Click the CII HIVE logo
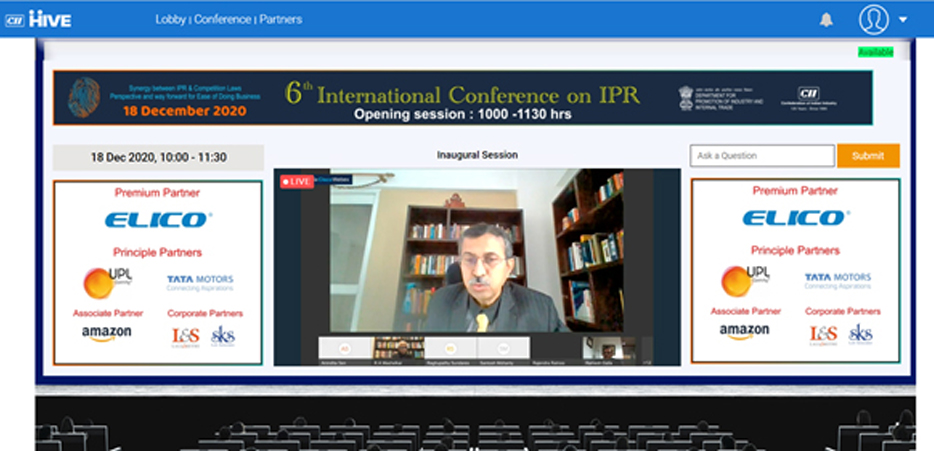 [x=39, y=19]
